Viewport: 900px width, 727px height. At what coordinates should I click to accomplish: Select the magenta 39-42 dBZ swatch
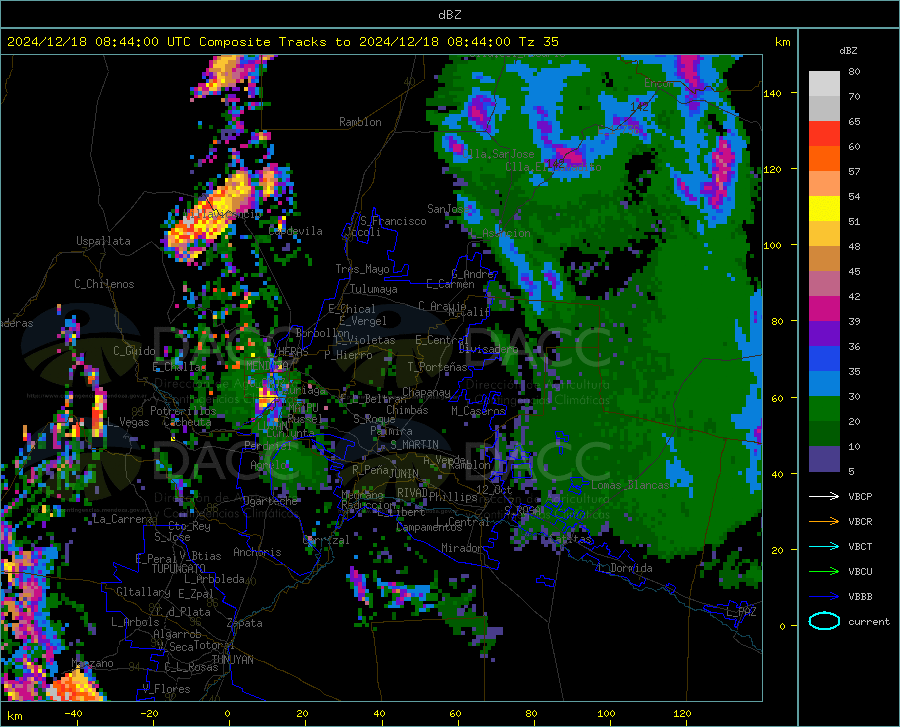pos(824,309)
